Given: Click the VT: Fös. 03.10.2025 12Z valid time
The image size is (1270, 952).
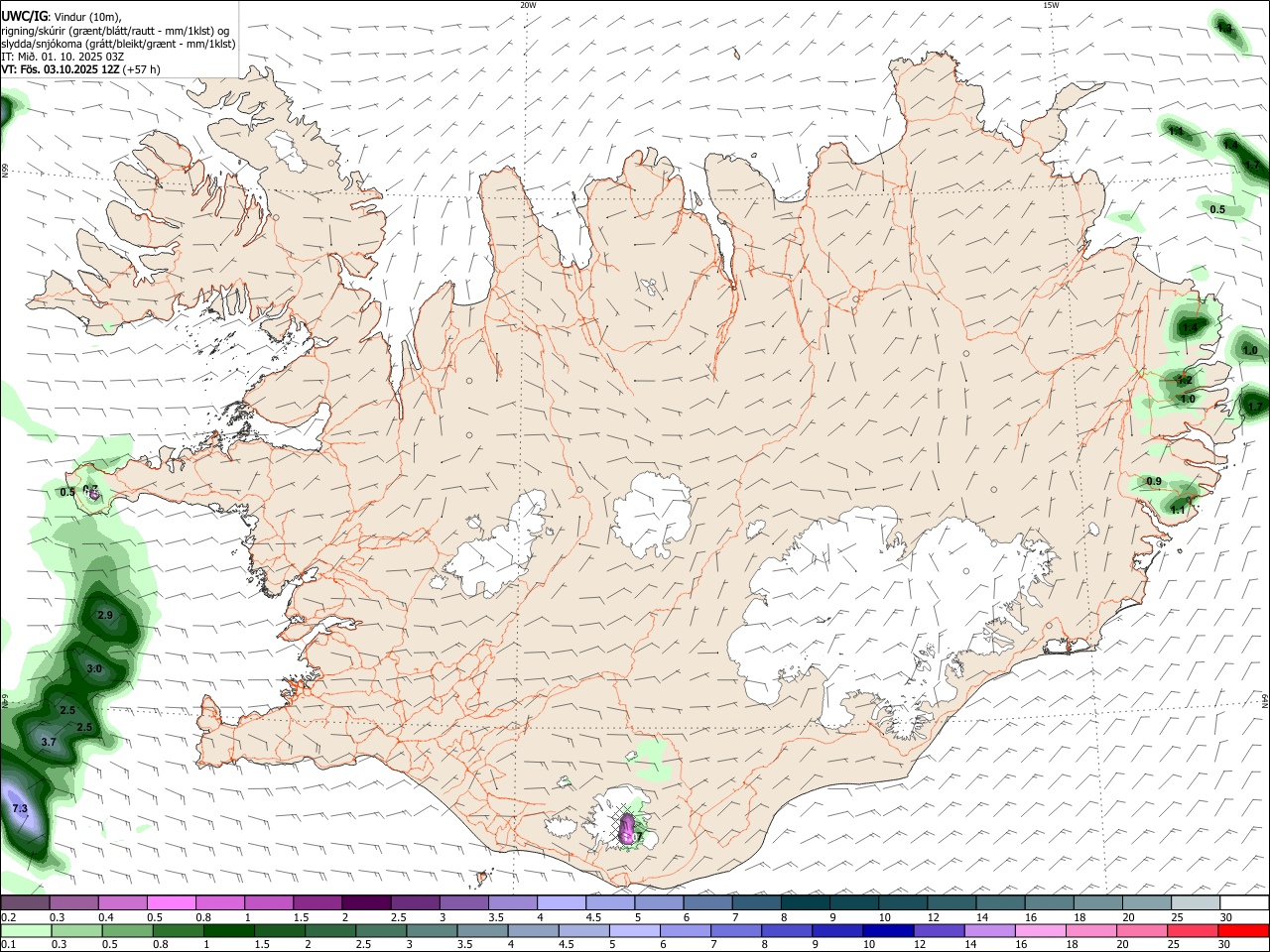Looking at the screenshot, I should (62, 69).
